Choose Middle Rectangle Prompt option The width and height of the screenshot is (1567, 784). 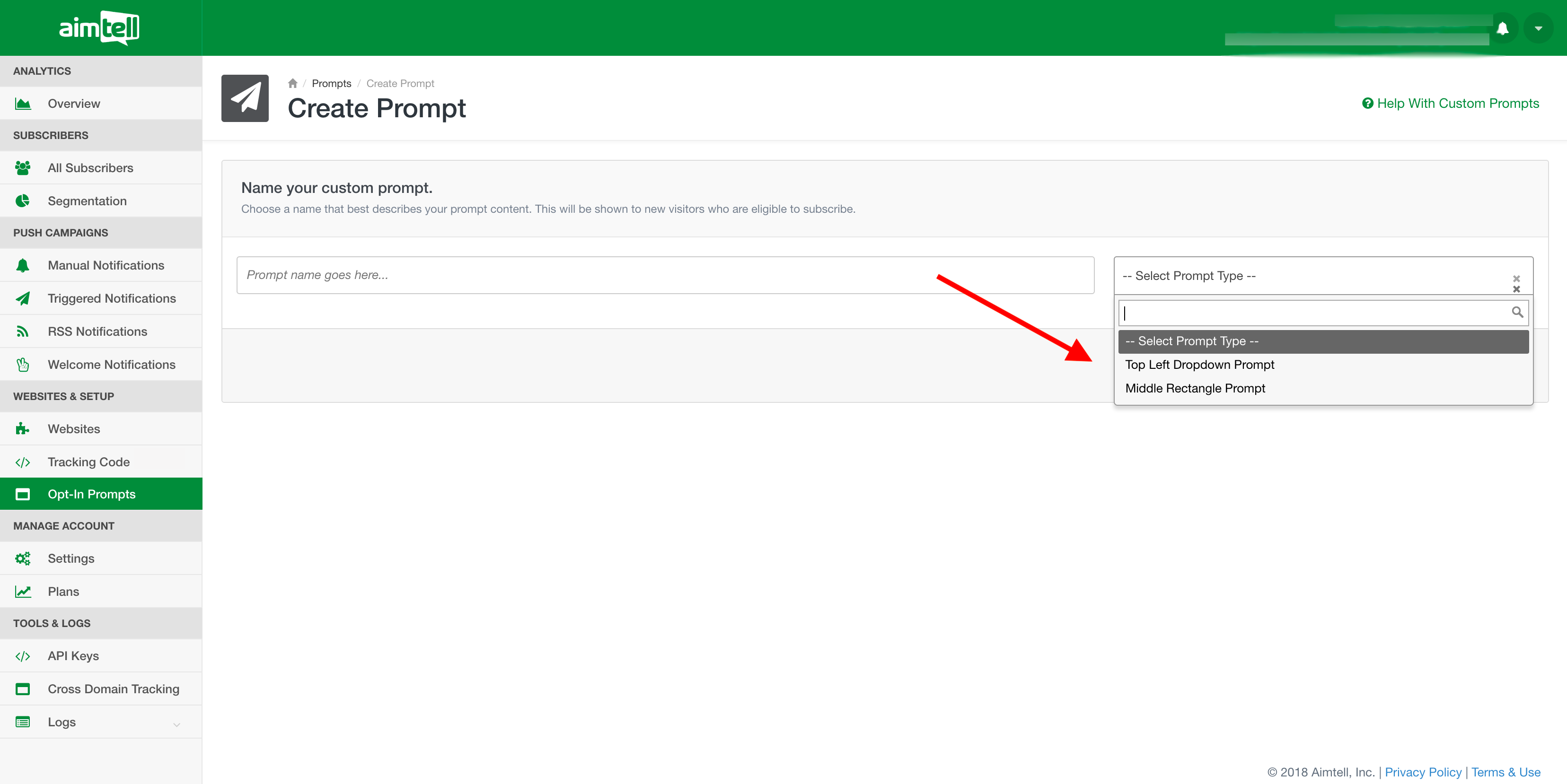click(x=1195, y=388)
